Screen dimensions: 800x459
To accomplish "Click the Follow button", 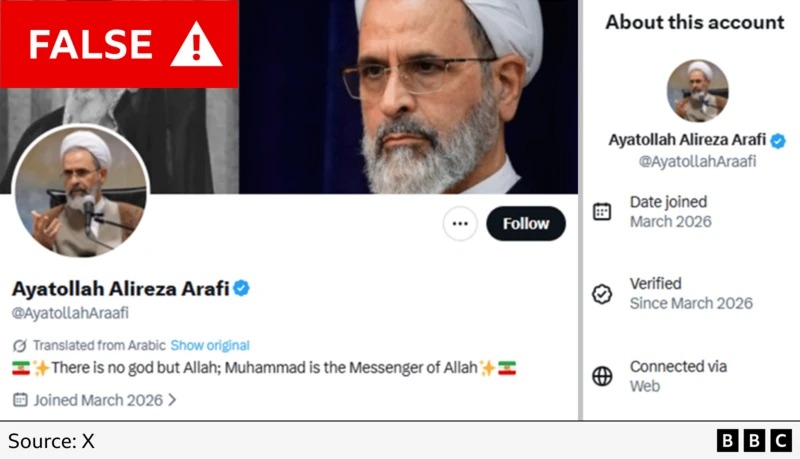I will coord(525,224).
